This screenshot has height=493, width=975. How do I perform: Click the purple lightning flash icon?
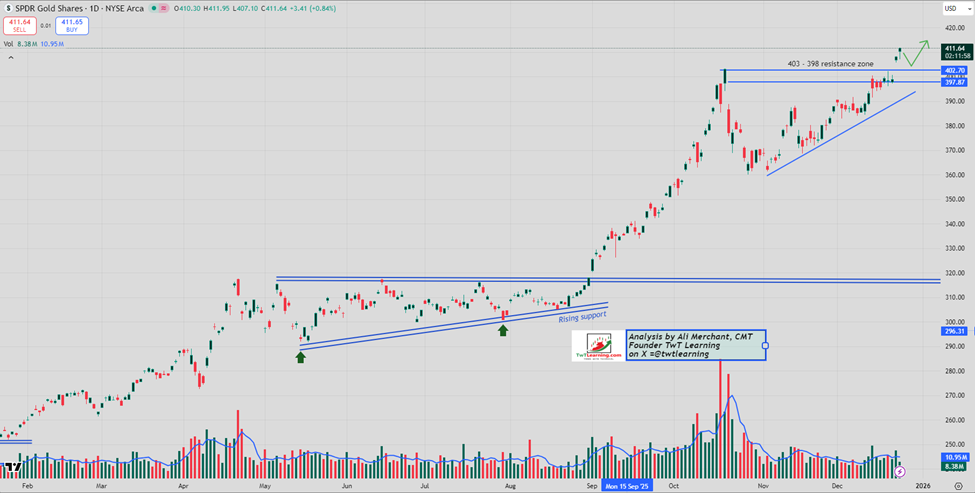899,470
